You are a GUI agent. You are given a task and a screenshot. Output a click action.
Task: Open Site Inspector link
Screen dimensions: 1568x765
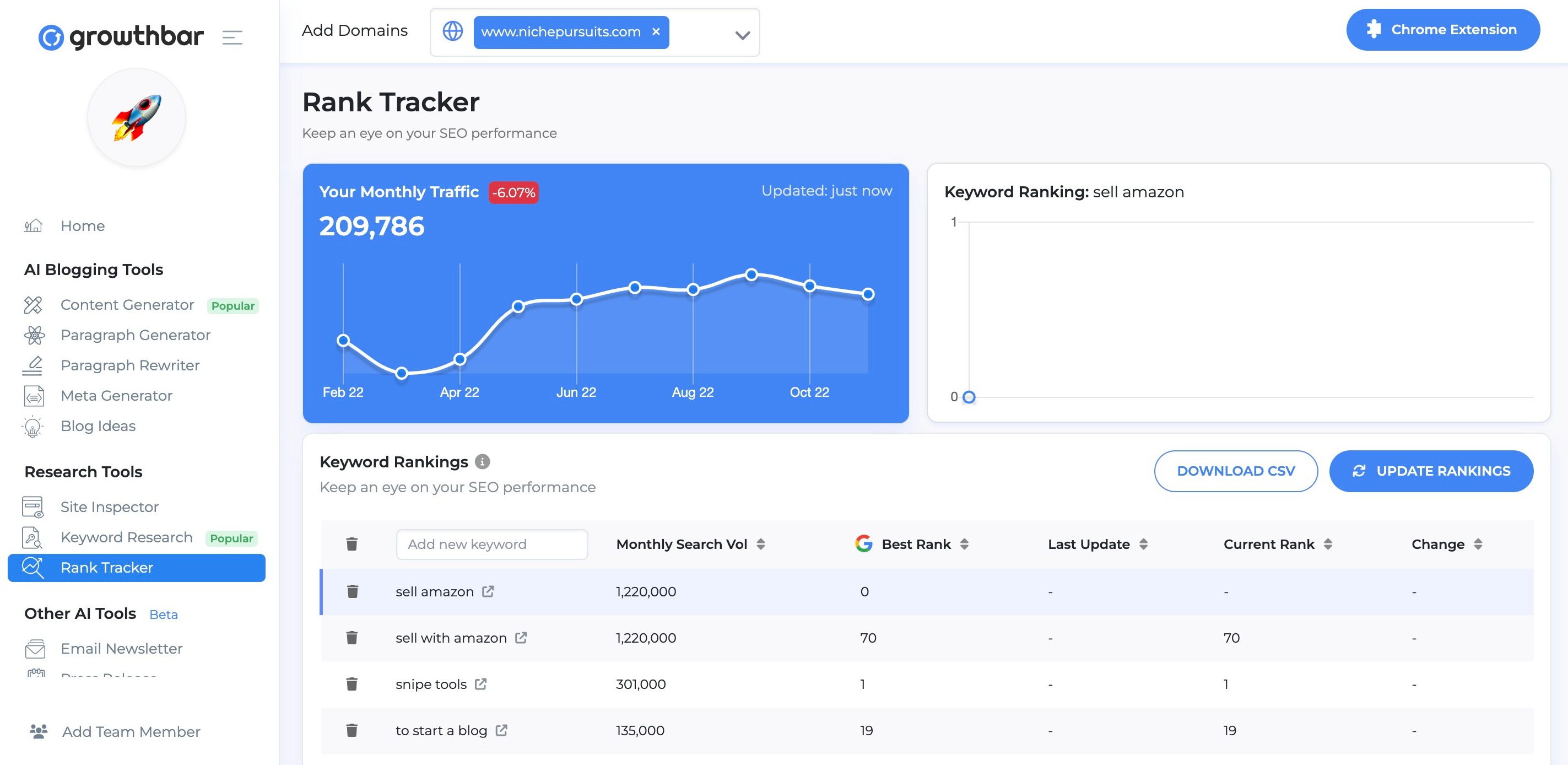click(x=110, y=507)
